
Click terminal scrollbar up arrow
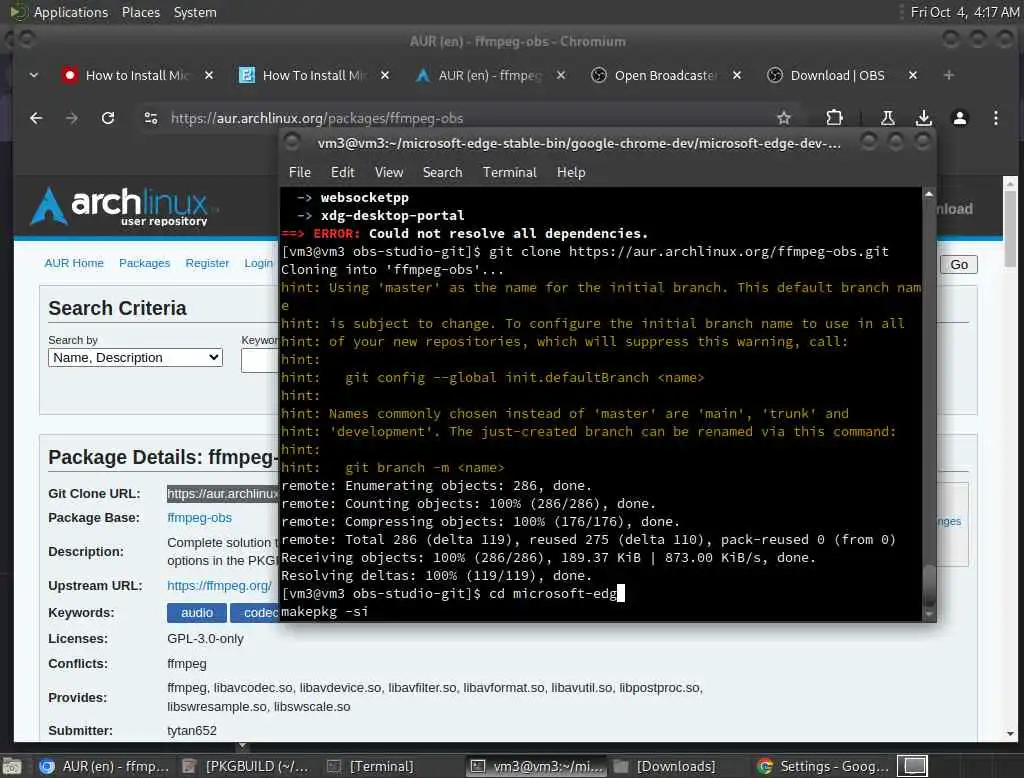929,194
